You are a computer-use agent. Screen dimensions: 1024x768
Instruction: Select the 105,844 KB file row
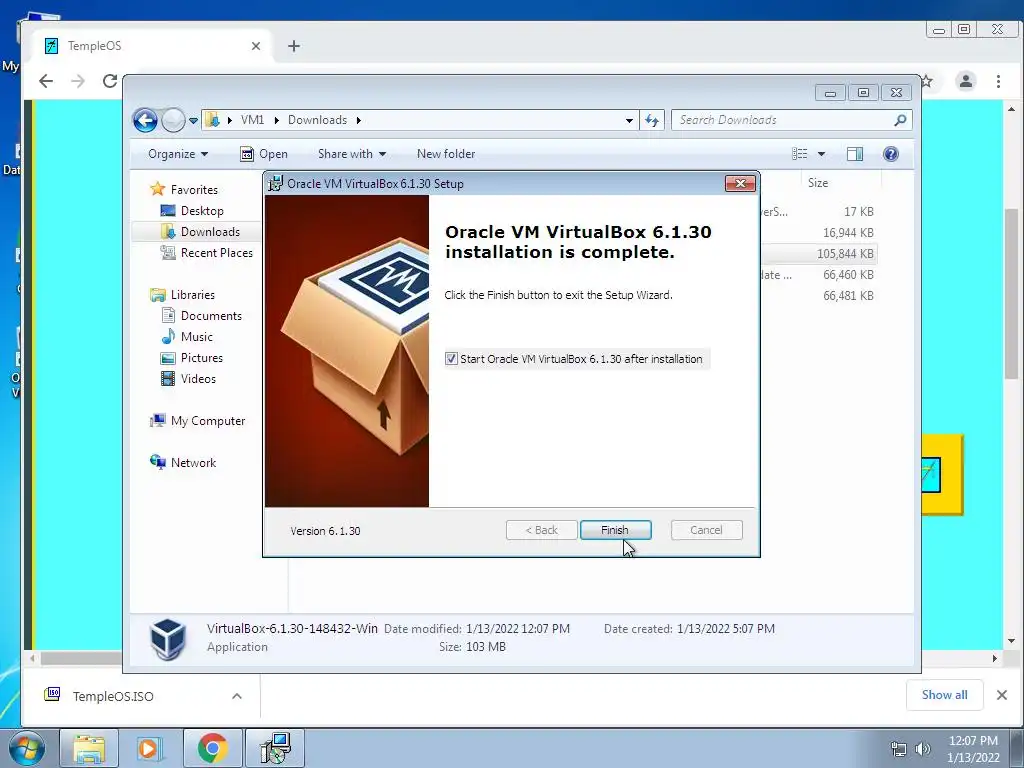coord(819,253)
